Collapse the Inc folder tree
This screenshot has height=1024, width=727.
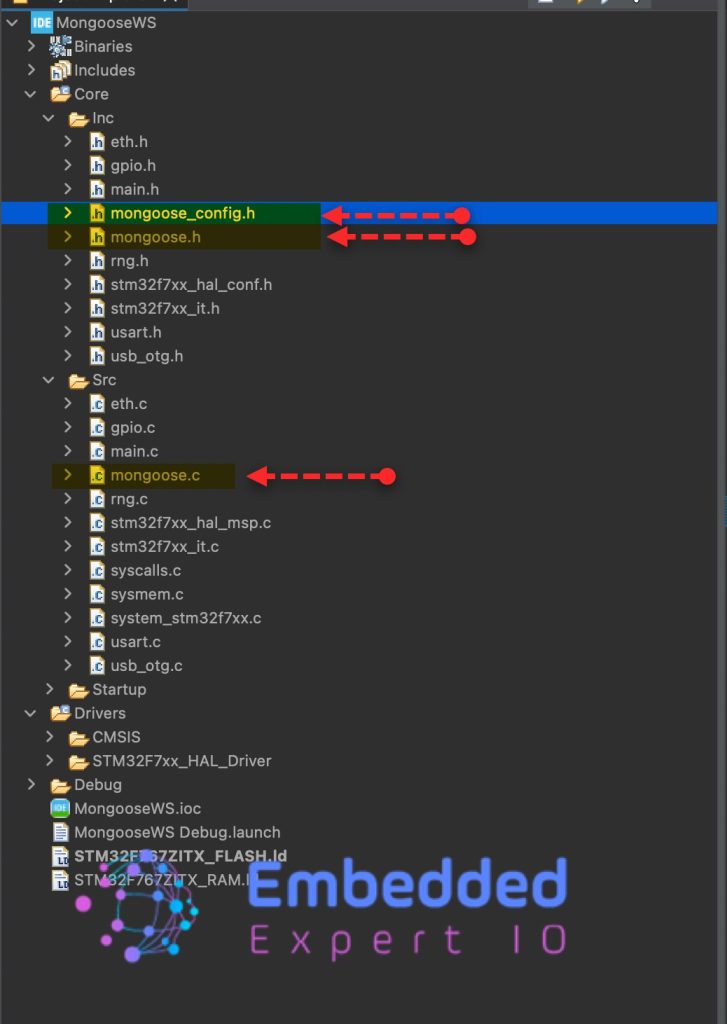(x=49, y=118)
